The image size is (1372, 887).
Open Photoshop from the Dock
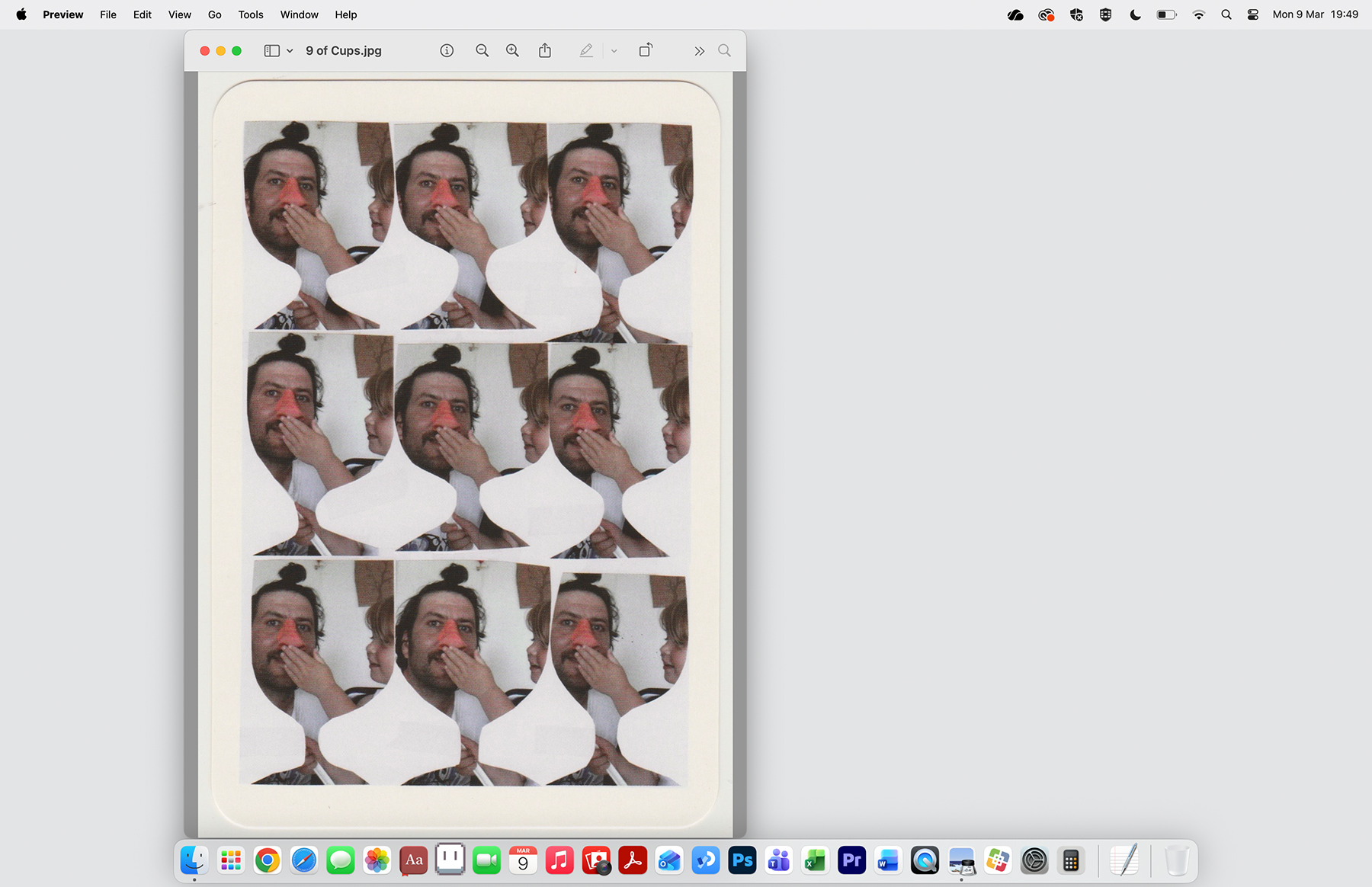click(742, 861)
